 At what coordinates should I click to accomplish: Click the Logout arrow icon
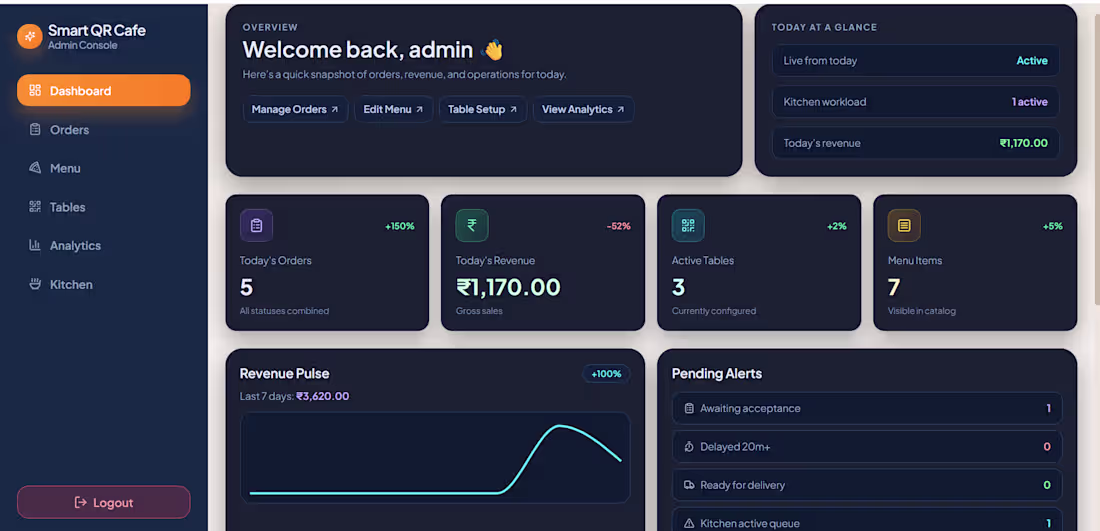click(81, 502)
